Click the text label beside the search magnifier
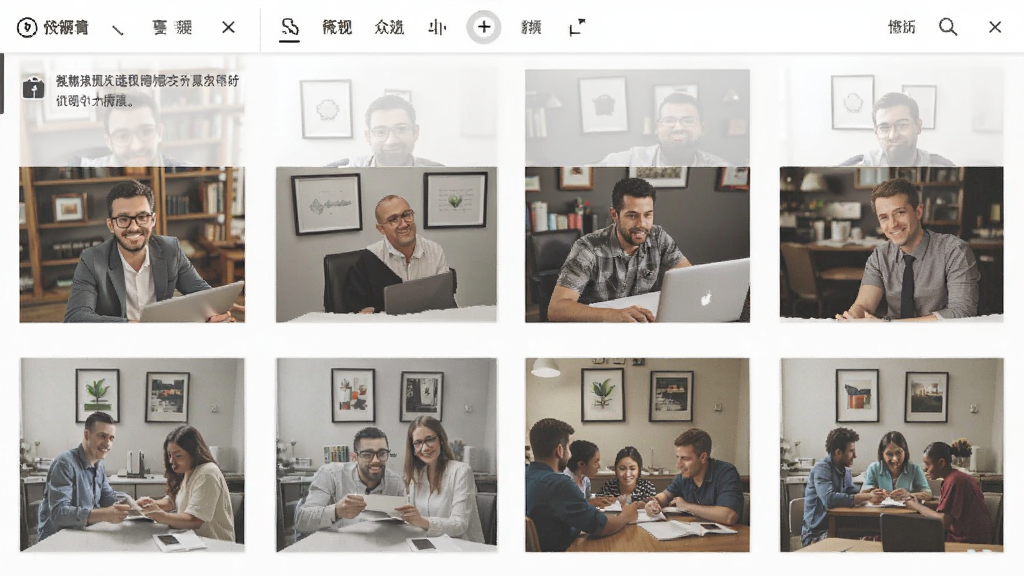 [902, 27]
